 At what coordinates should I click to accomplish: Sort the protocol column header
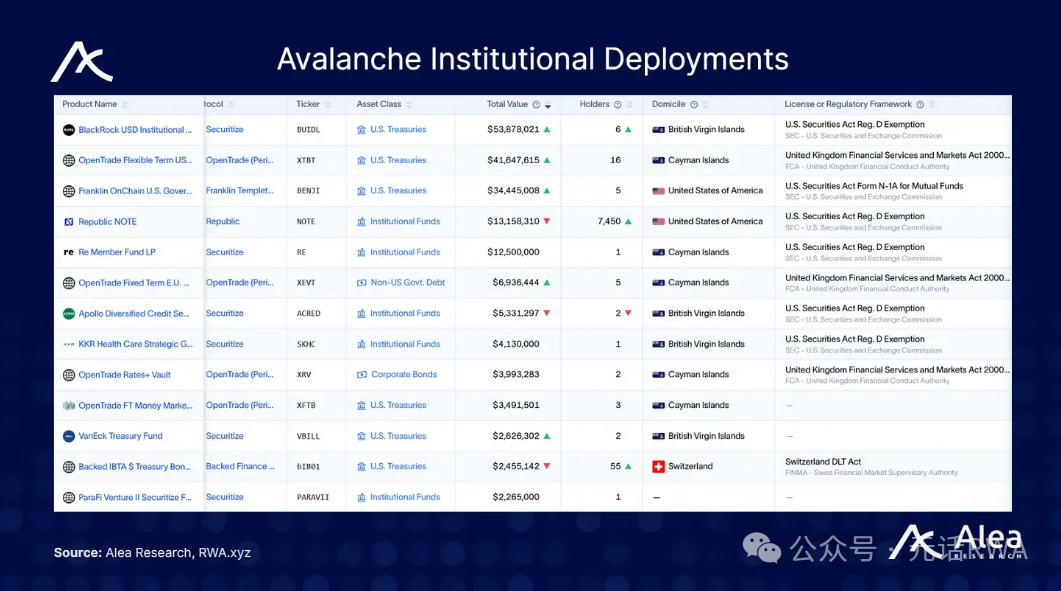click(x=231, y=104)
